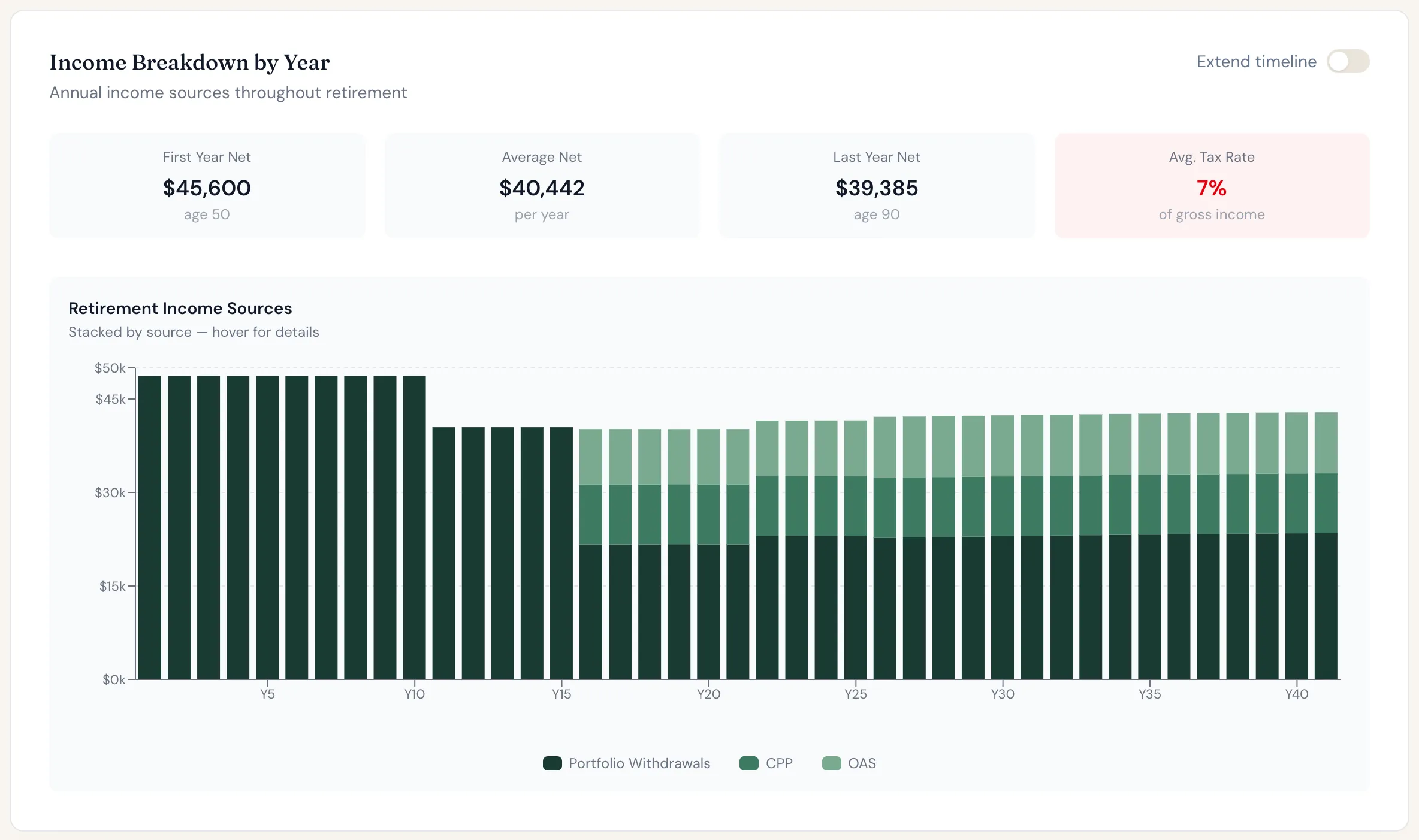Image resolution: width=1419 pixels, height=840 pixels.
Task: Click the Y30 axis tick label
Action: 1003,694
